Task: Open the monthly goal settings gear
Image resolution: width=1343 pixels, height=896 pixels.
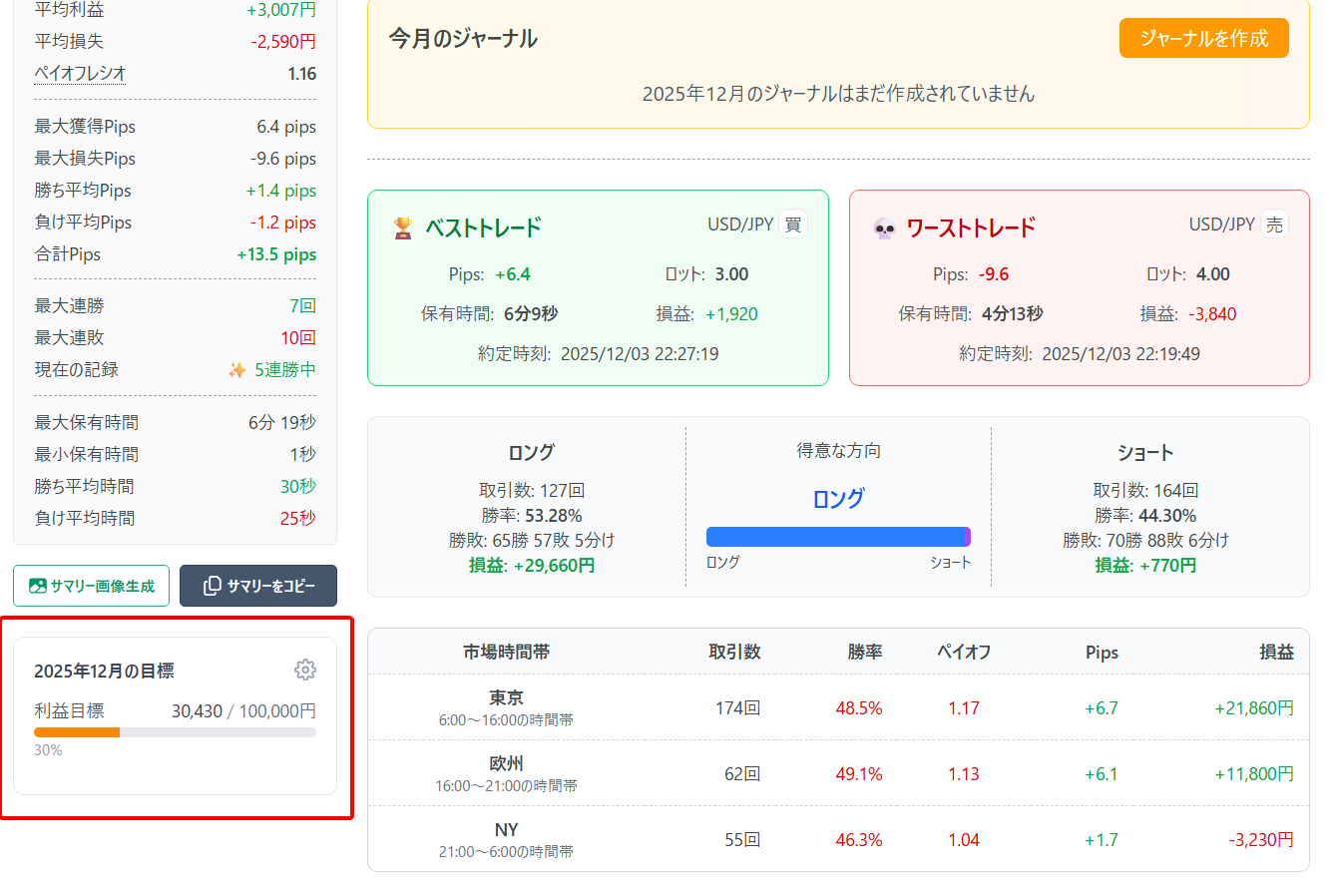Action: point(305,670)
